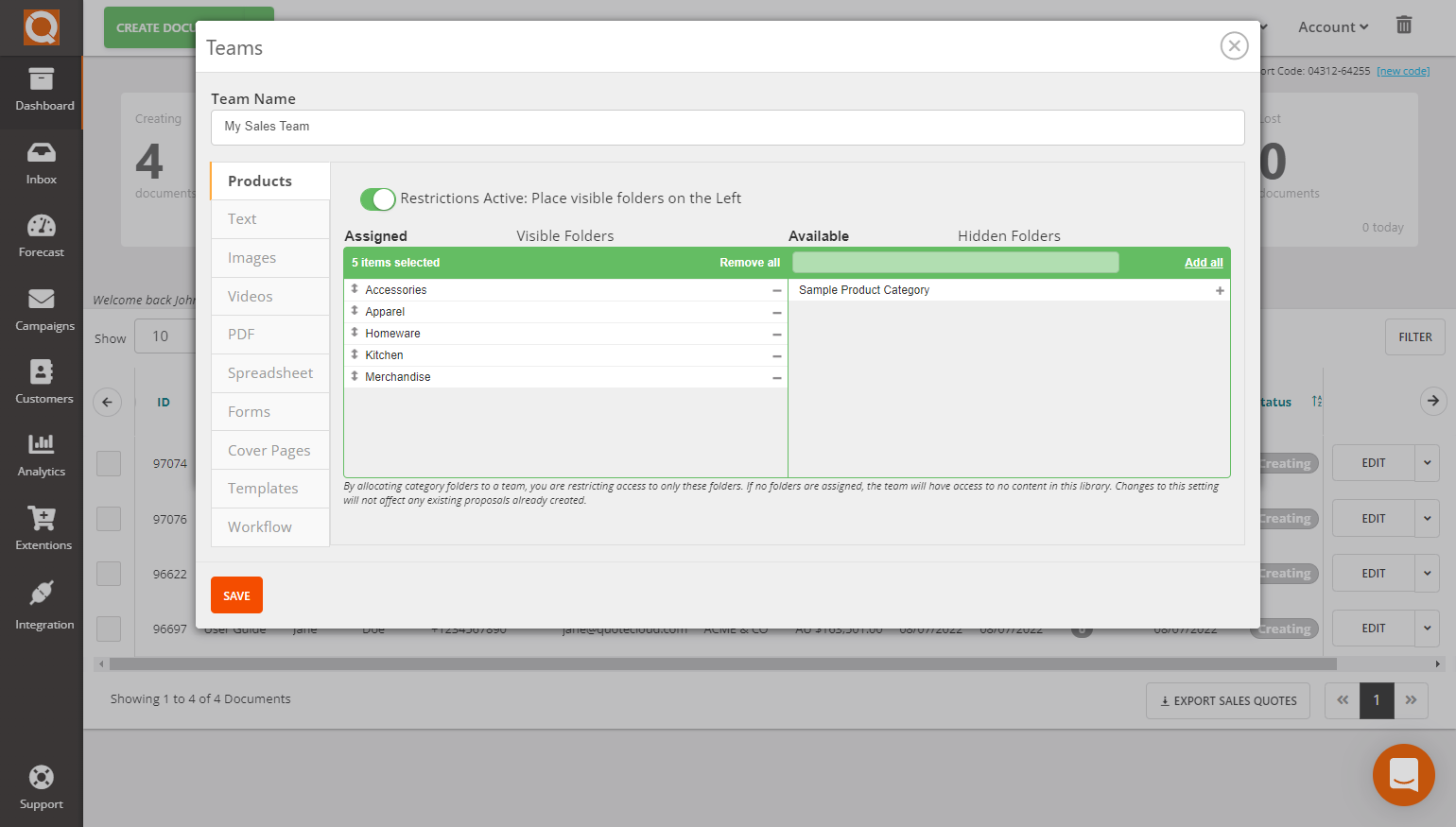1456x827 pixels.
Task: Save the My Sales Team settings
Action: pyautogui.click(x=236, y=594)
